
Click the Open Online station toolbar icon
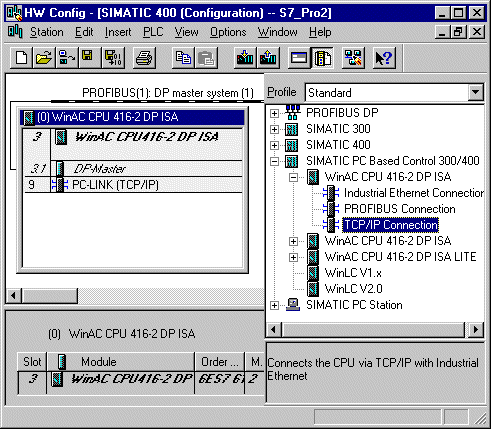click(x=66, y=58)
